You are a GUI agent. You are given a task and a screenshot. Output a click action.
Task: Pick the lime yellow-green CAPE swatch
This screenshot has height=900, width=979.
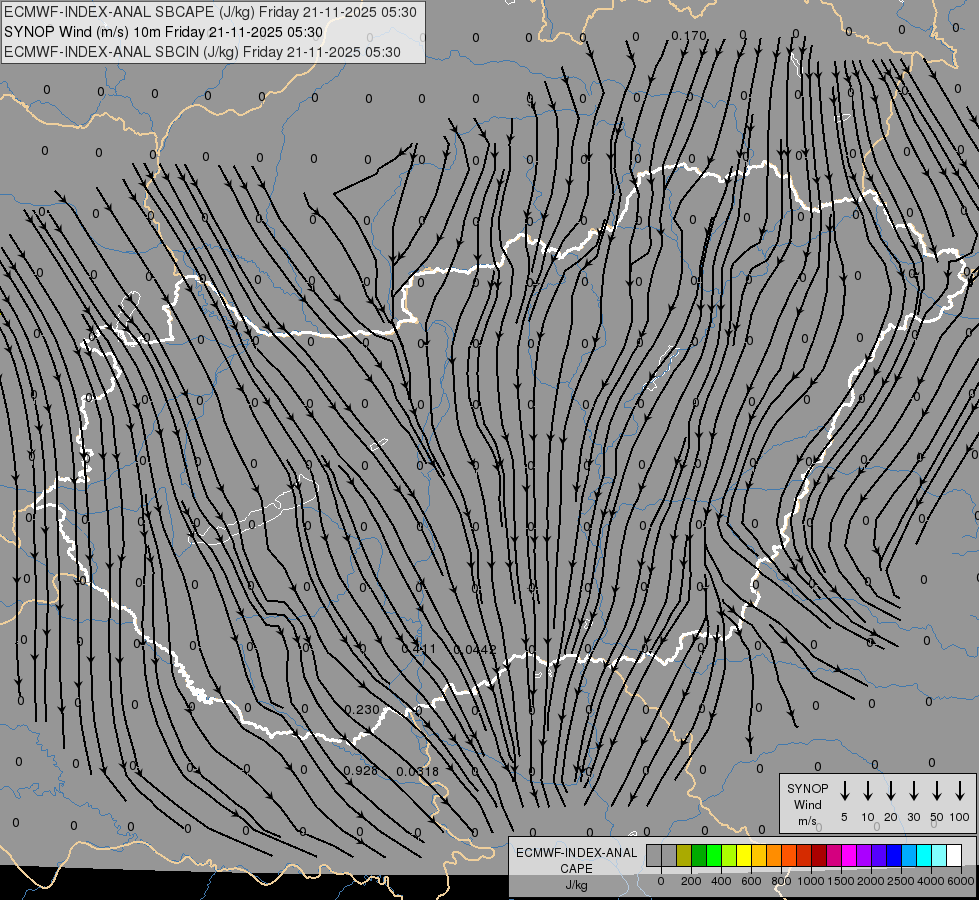coord(729,855)
